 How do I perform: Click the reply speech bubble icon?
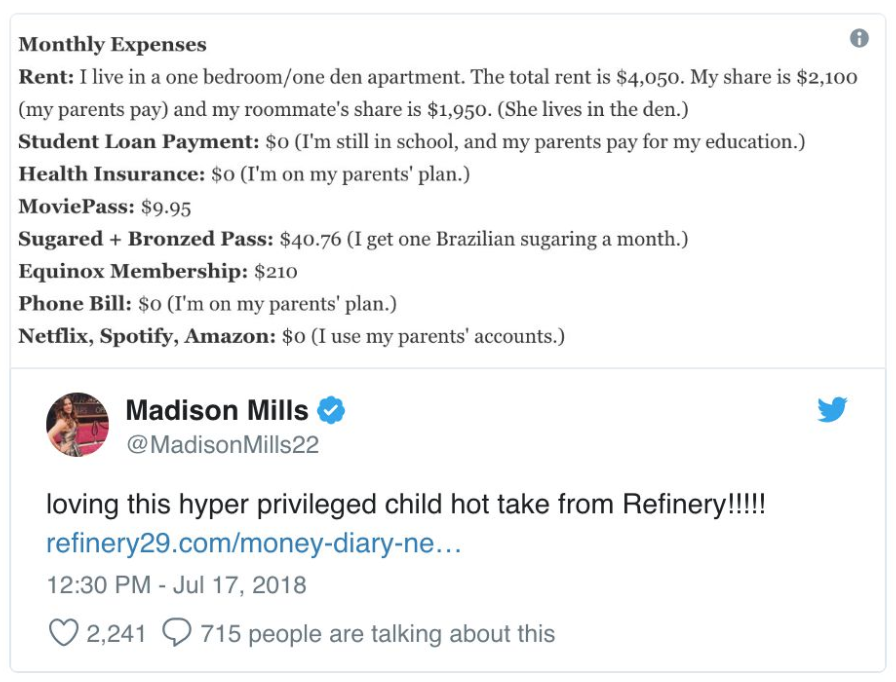click(x=177, y=633)
